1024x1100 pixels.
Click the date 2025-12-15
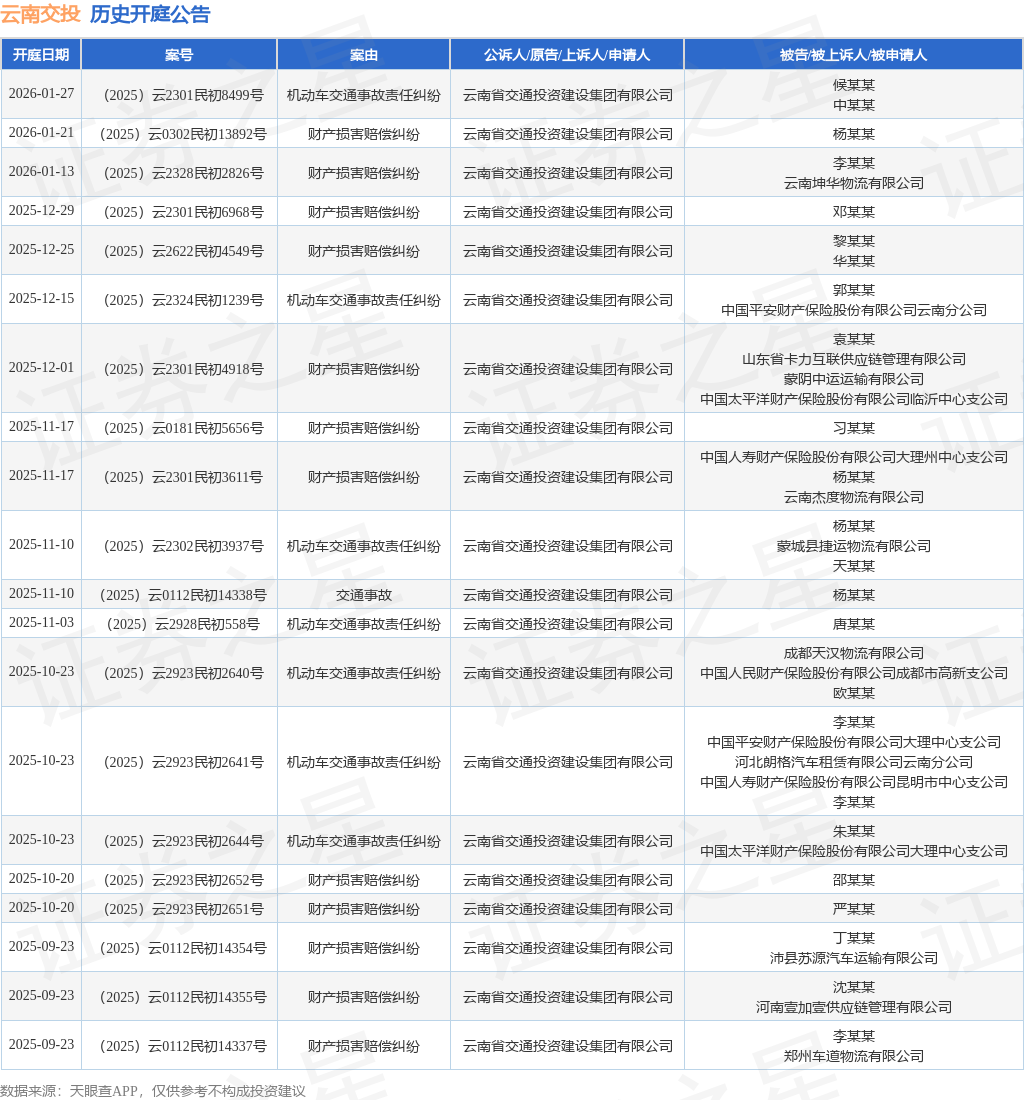(41, 298)
